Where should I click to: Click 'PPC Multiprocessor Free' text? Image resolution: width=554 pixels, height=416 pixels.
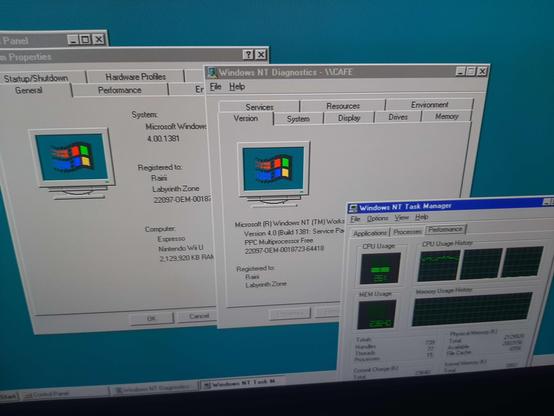[279, 241]
